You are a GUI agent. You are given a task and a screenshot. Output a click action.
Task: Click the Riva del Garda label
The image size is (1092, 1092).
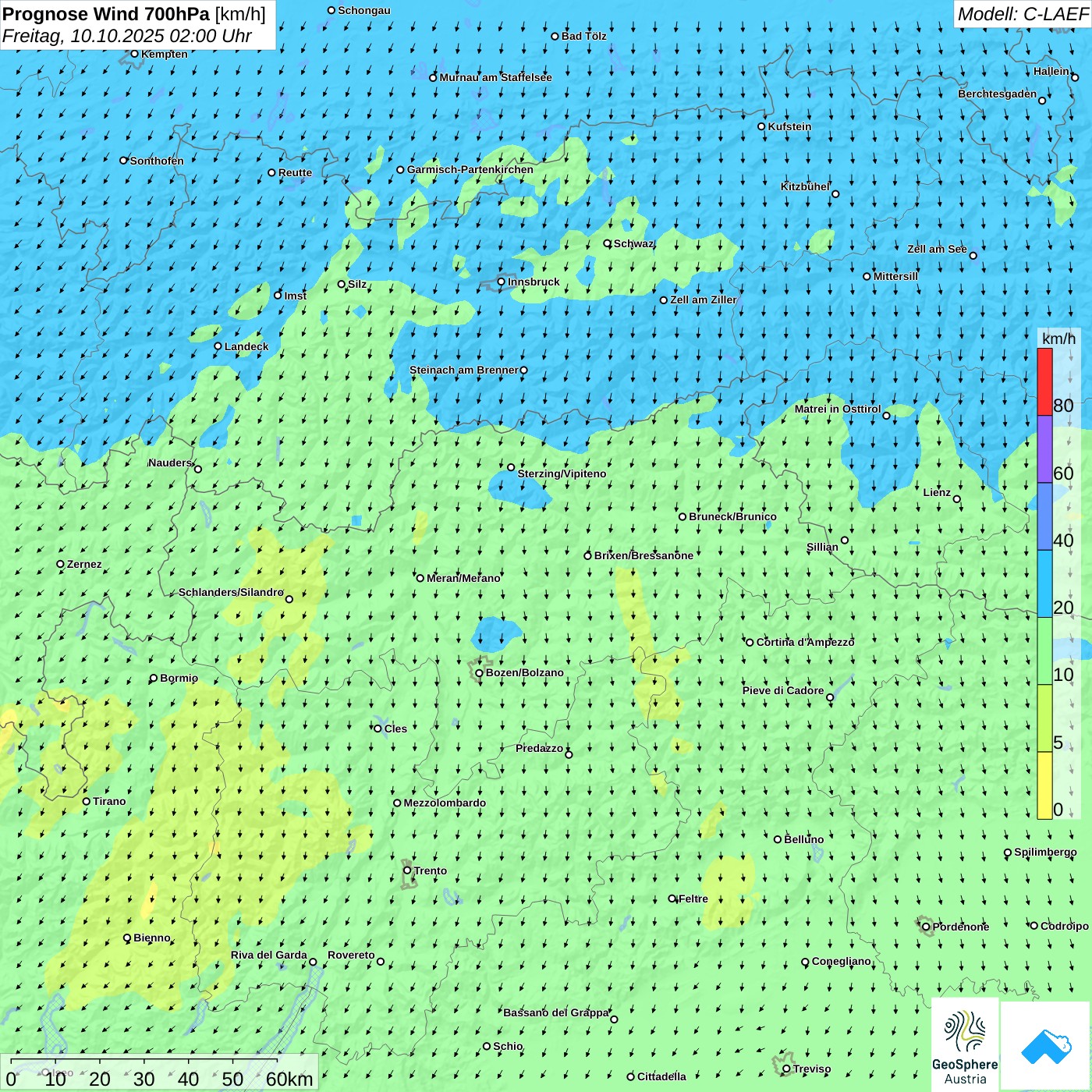point(268,955)
